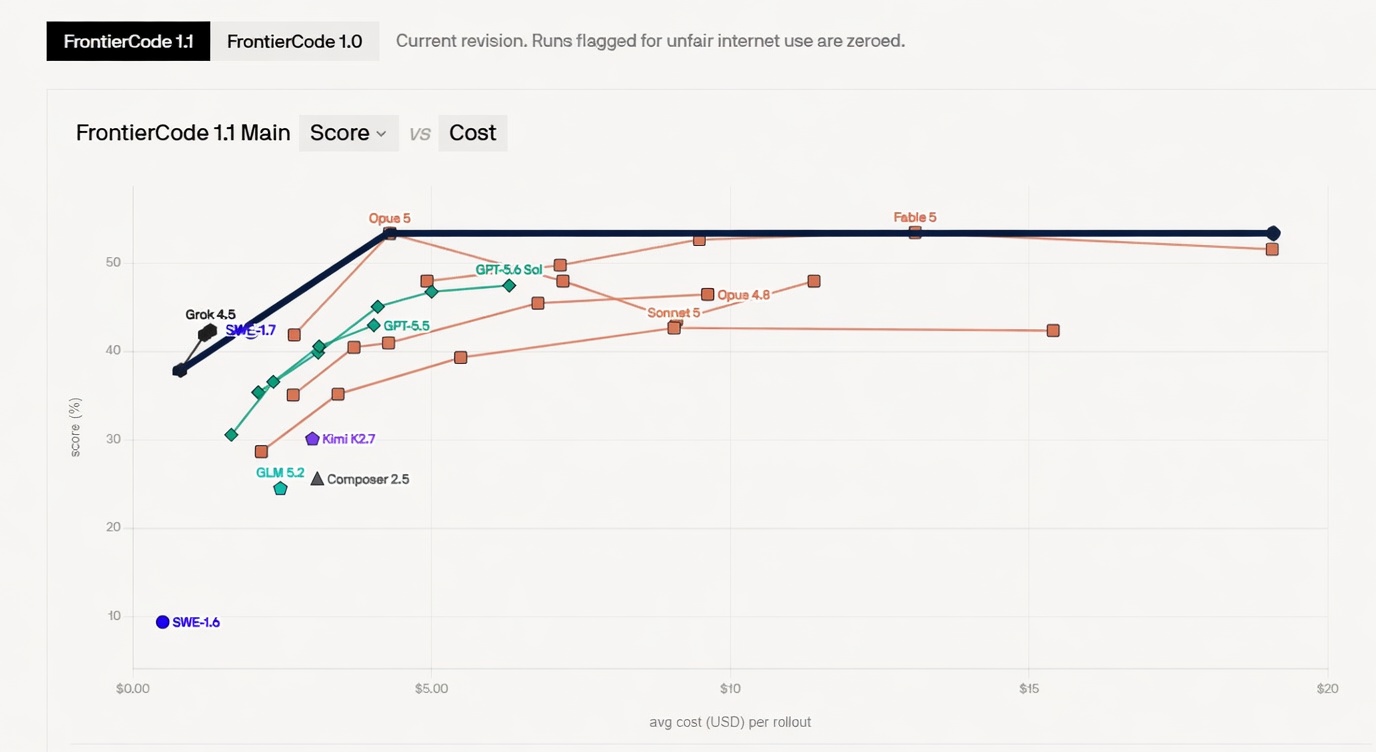Select the FrontierCode 1.1 tab
Screen dimensions: 1376x752
coord(128,41)
